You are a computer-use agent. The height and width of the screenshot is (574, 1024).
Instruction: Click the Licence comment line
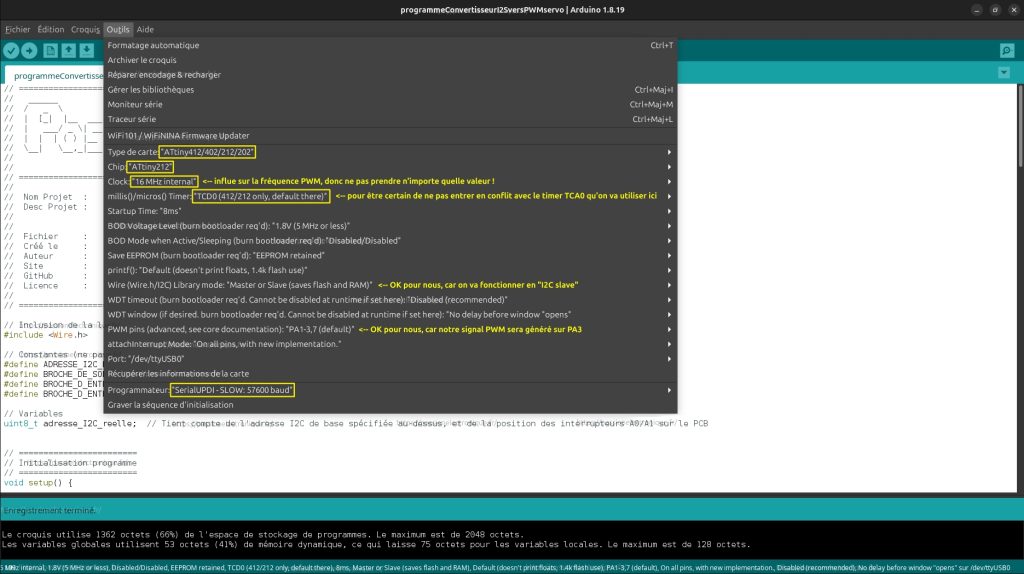[x=46, y=285]
